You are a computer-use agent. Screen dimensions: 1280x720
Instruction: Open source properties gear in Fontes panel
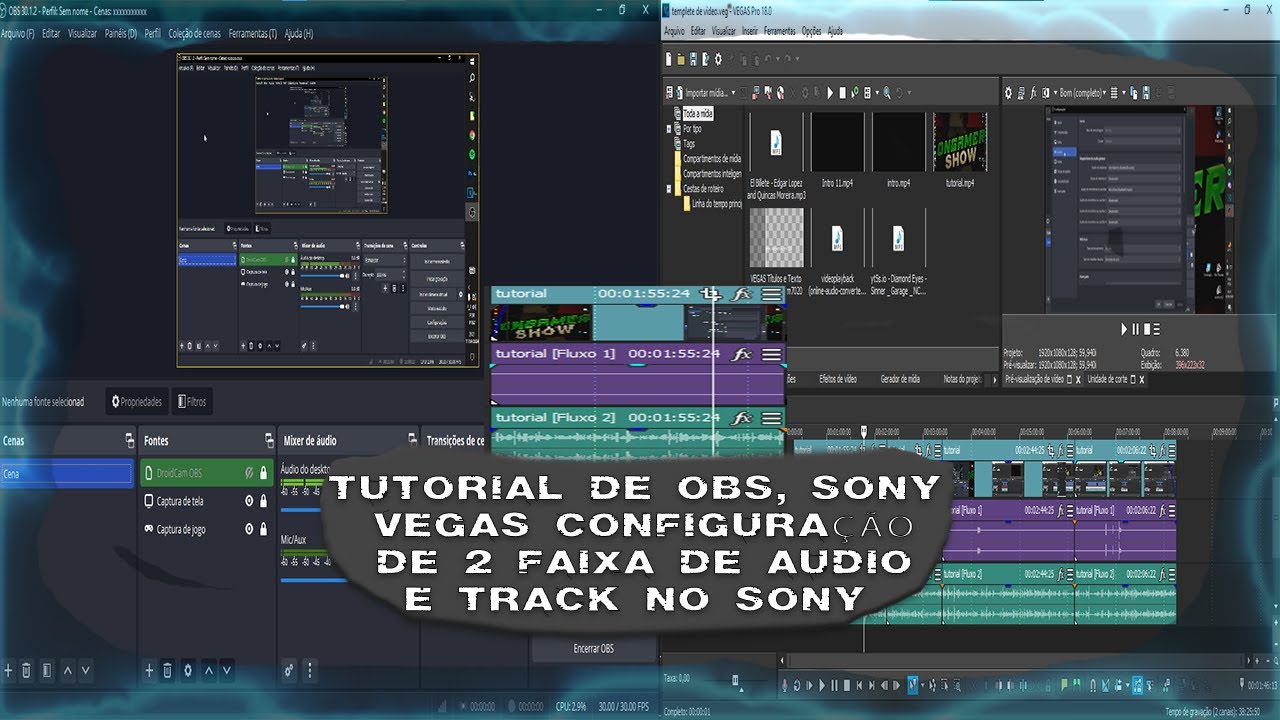coord(188,671)
